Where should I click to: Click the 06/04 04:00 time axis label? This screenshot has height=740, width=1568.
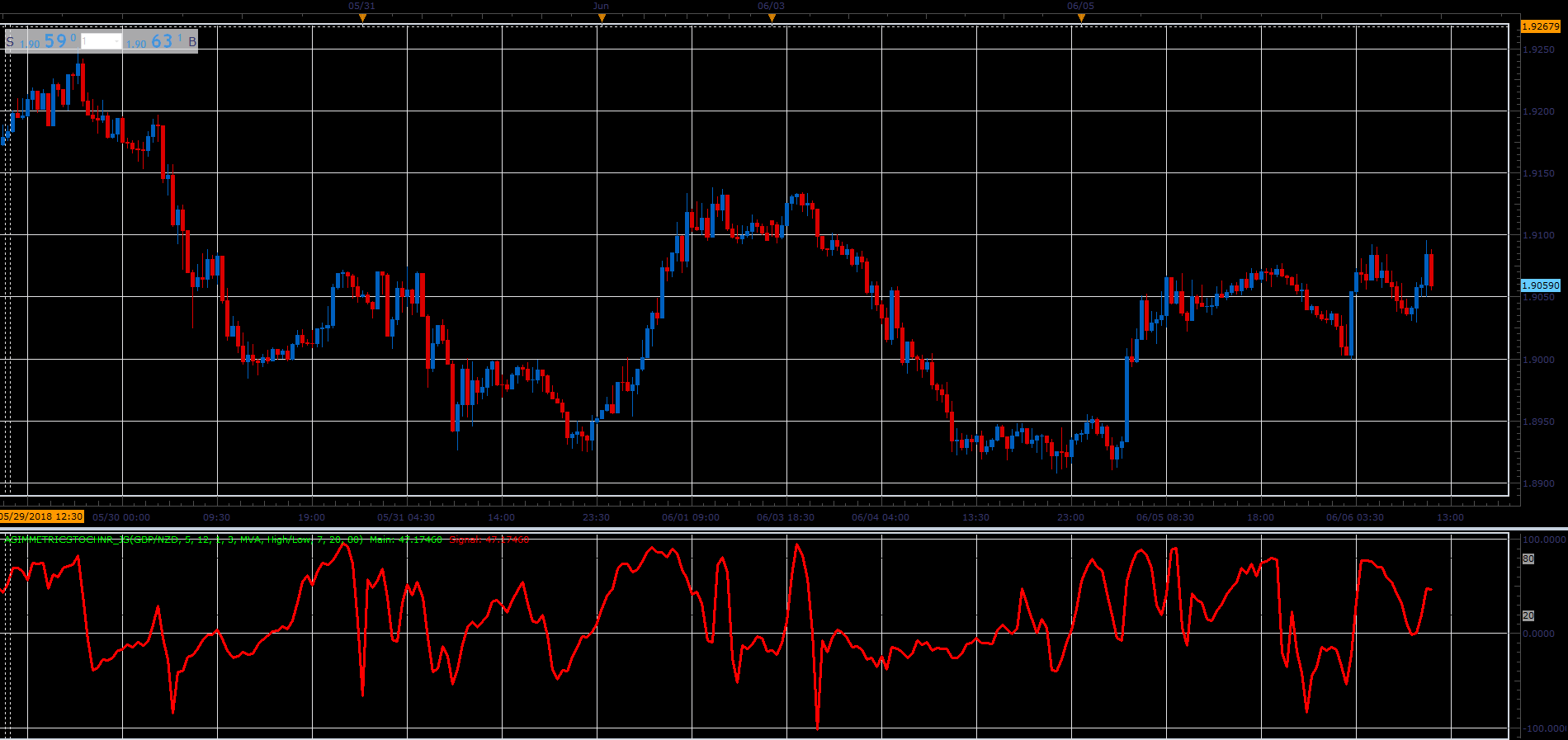tap(881, 517)
